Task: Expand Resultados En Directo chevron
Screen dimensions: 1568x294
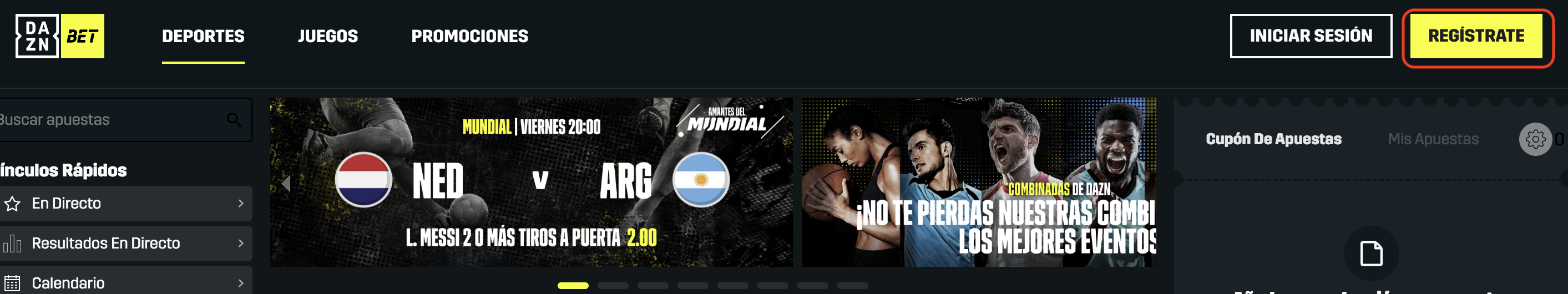Action: pyautogui.click(x=241, y=244)
